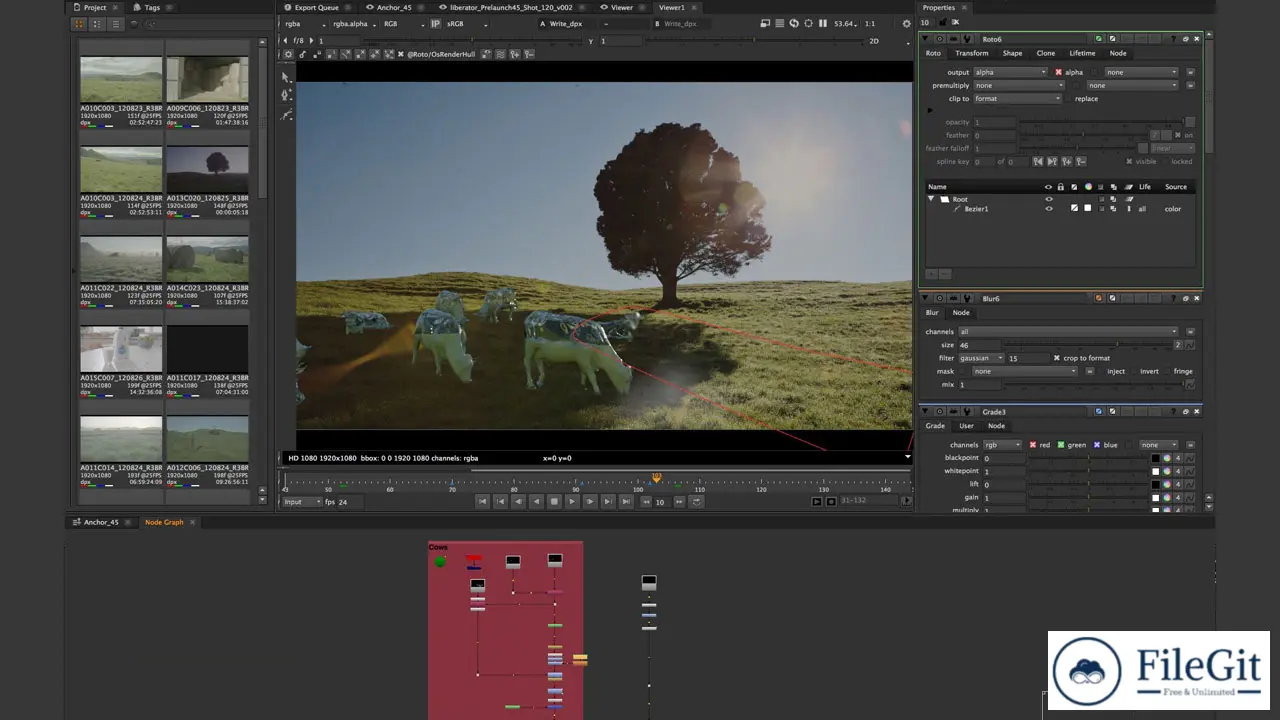The width and height of the screenshot is (1280, 720).
Task: Pause viewer updating with the pause icon
Action: pyautogui.click(x=823, y=23)
